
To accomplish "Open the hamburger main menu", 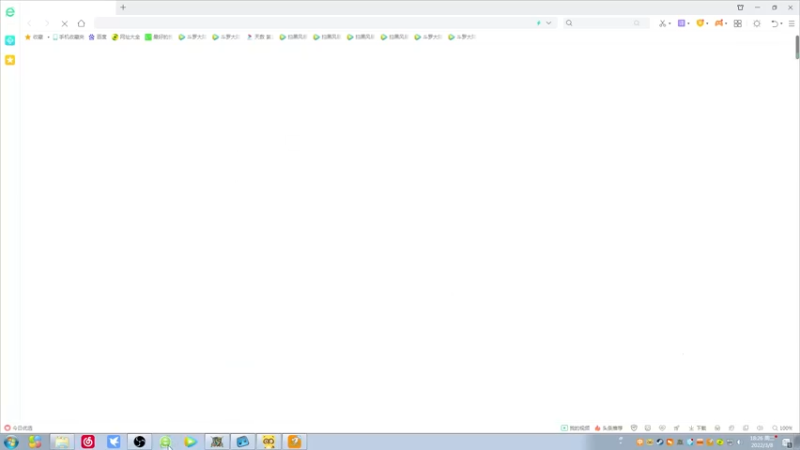I will coord(792,23).
